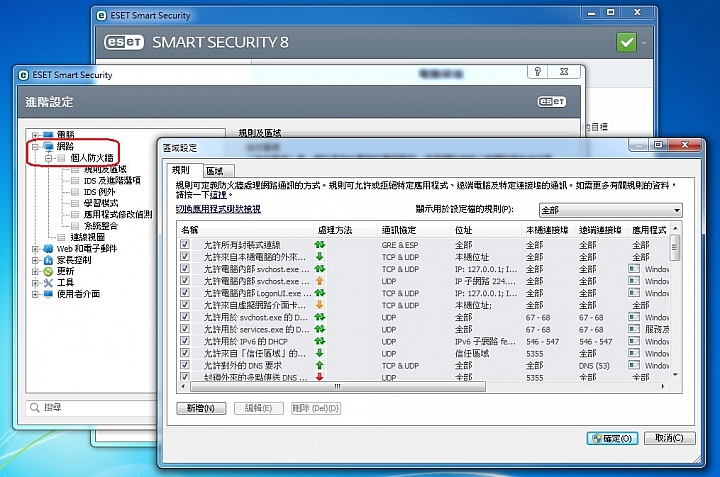Click the network icon next to 網路
Image resolution: width=720 pixels, height=477 pixels.
tap(49, 146)
